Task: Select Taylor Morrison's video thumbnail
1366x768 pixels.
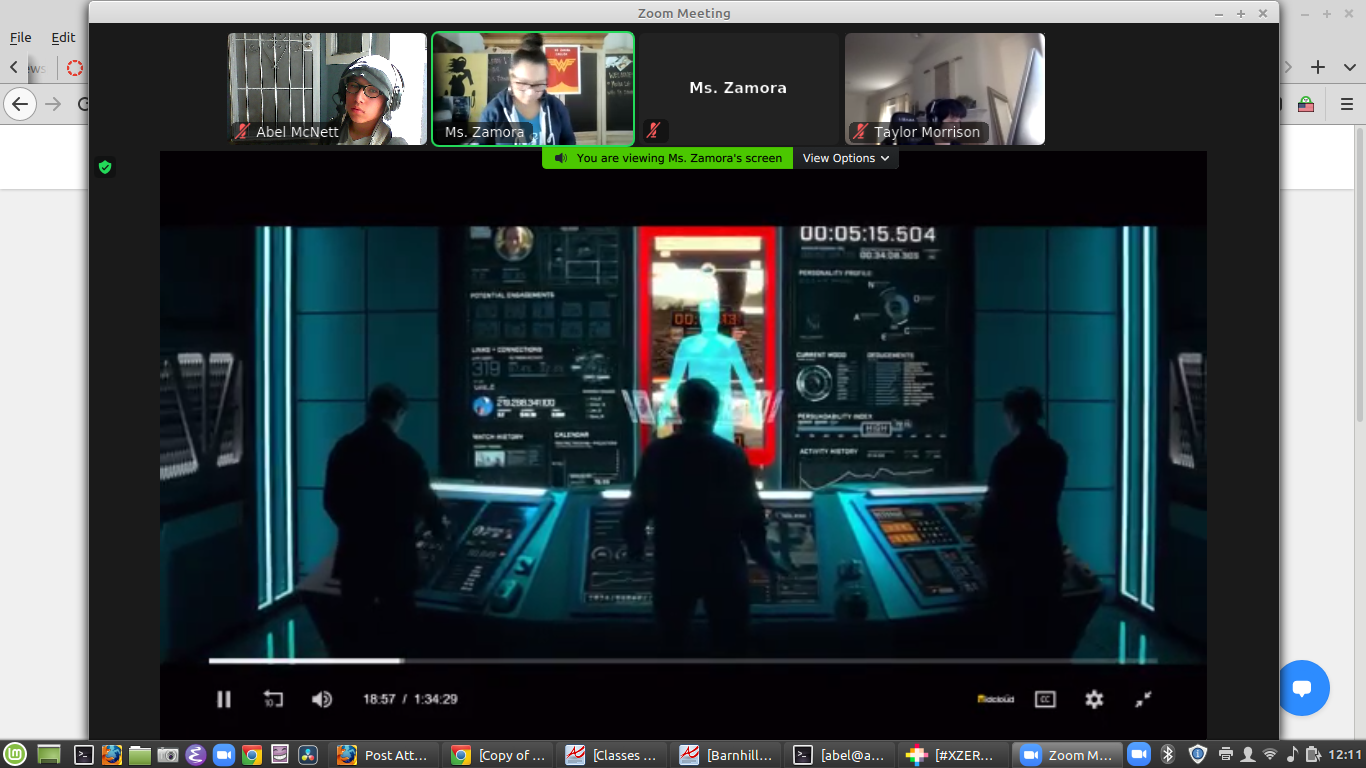Action: click(945, 89)
